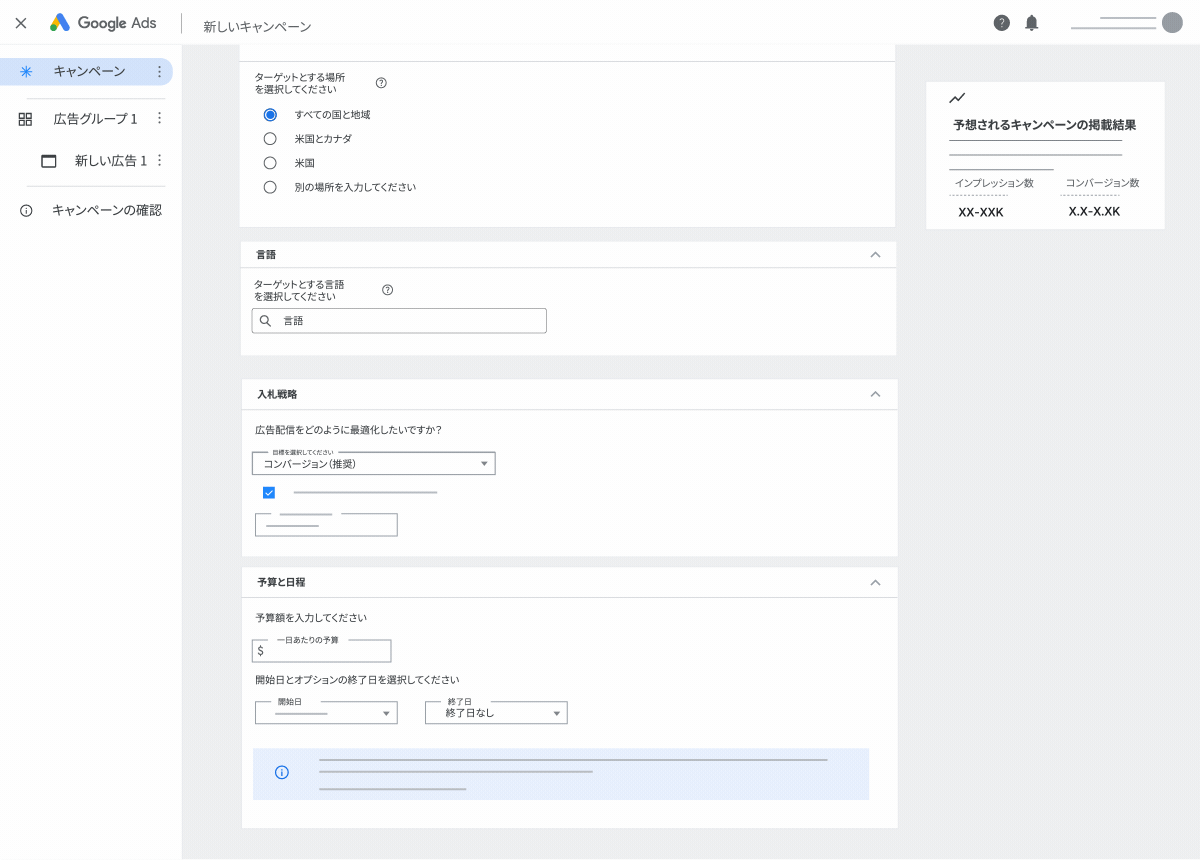Click the 広告グループ 1 grid icon
The width and height of the screenshot is (1200, 860).
(x=26, y=119)
